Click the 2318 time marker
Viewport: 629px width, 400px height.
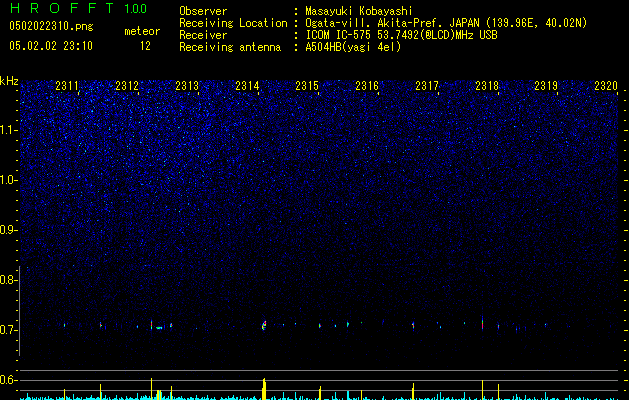487,86
